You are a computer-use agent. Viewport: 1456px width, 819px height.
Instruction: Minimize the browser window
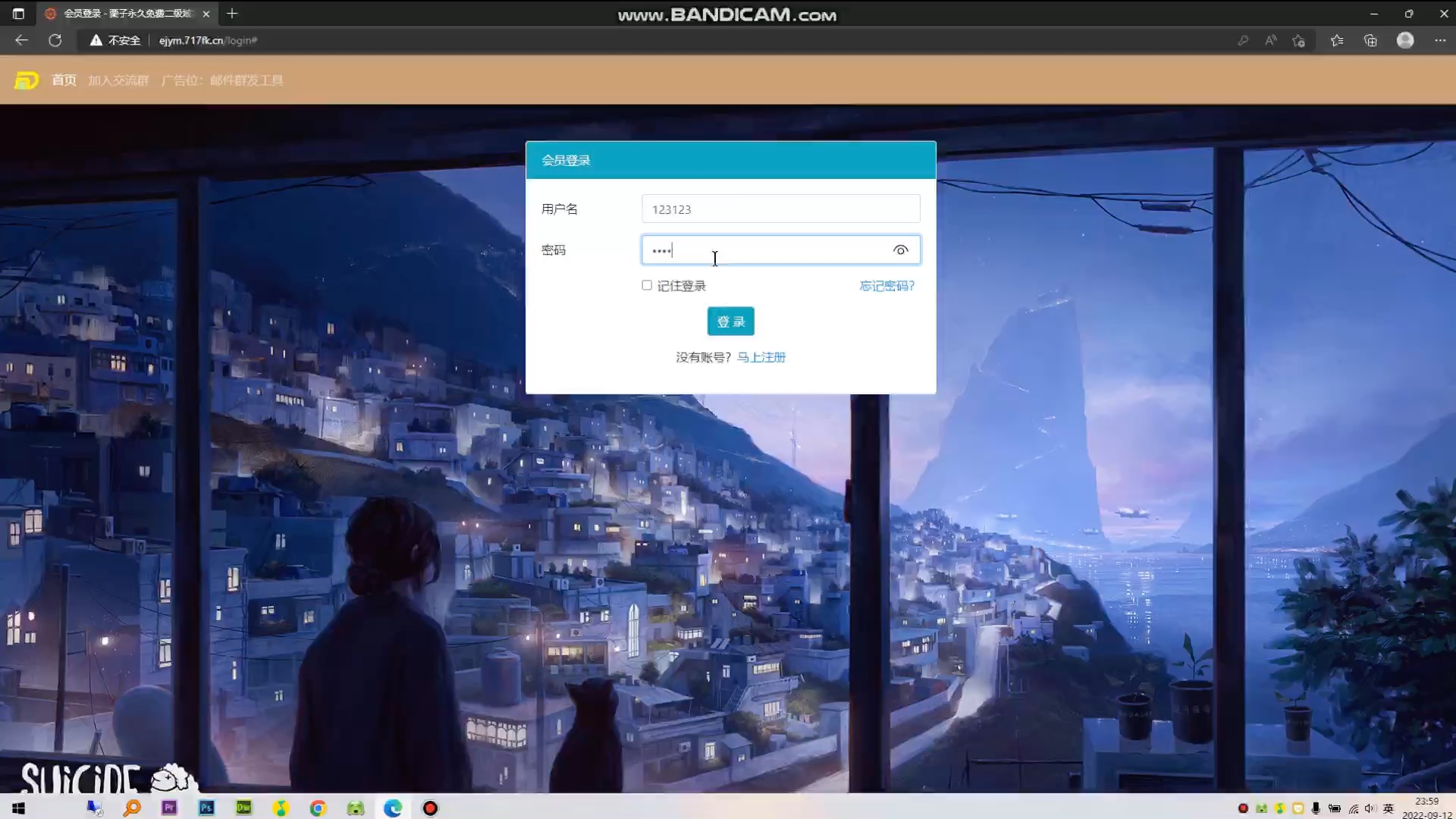pyautogui.click(x=1373, y=14)
